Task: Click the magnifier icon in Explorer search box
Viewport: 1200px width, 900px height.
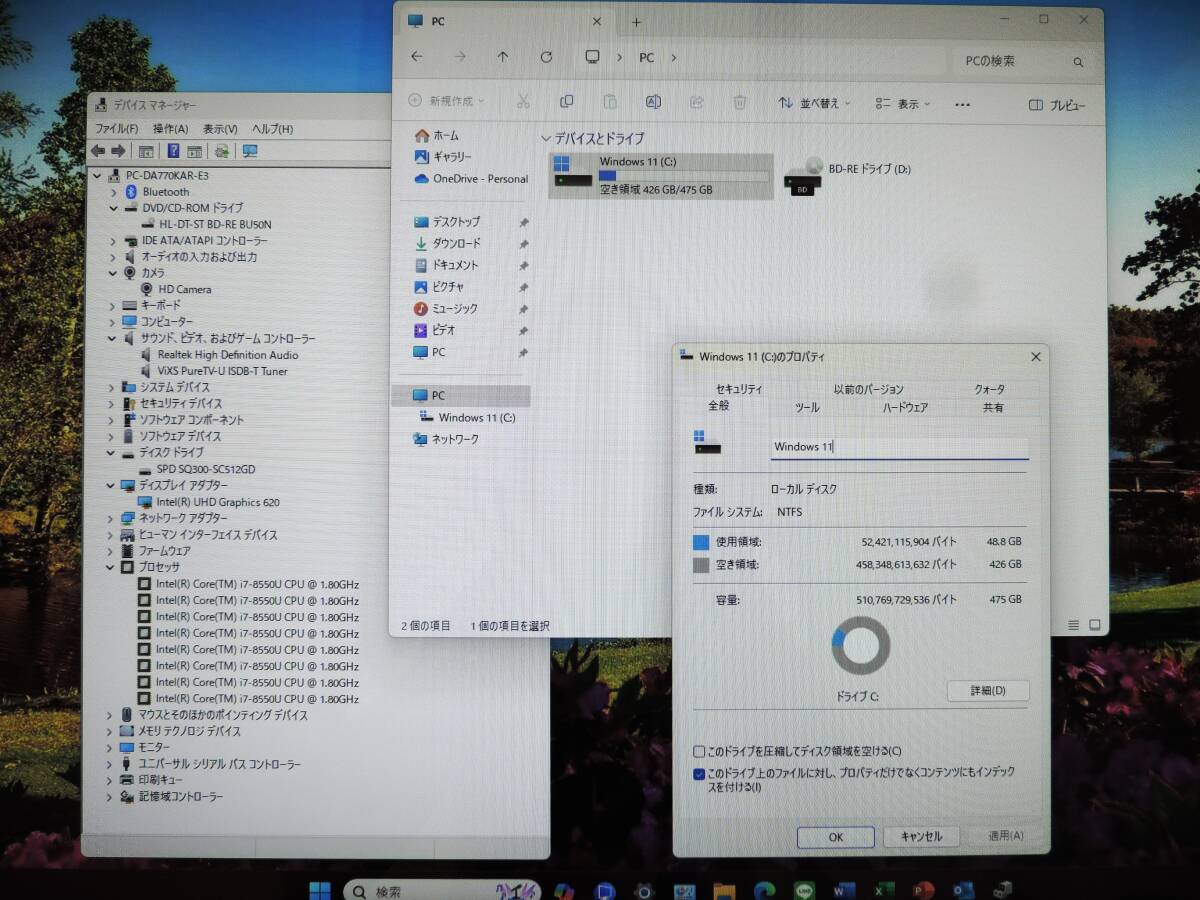Action: pos(1078,62)
